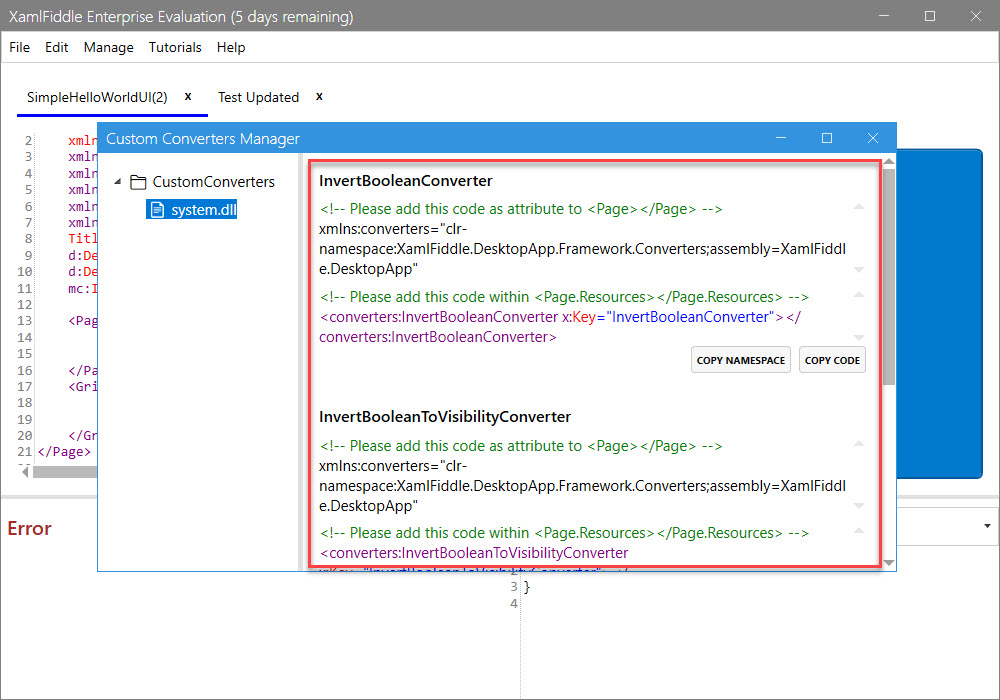Click the converters list scrollbar thumb
The width and height of the screenshot is (1000, 700).
click(x=888, y=276)
